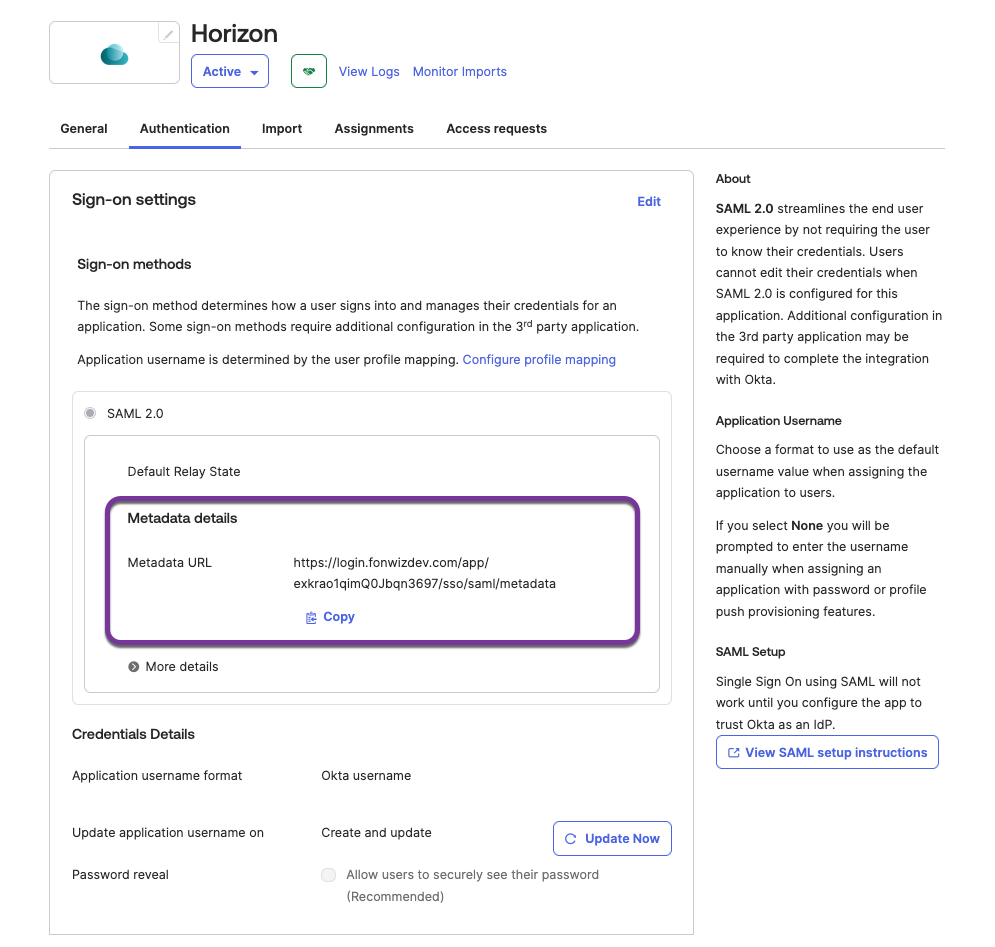The width and height of the screenshot is (995, 947).
Task: Open the Monitor Imports link
Action: (x=460, y=72)
